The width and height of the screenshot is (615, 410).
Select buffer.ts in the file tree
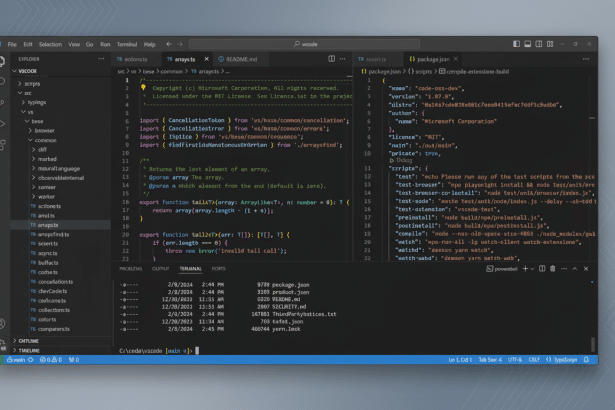(61, 262)
